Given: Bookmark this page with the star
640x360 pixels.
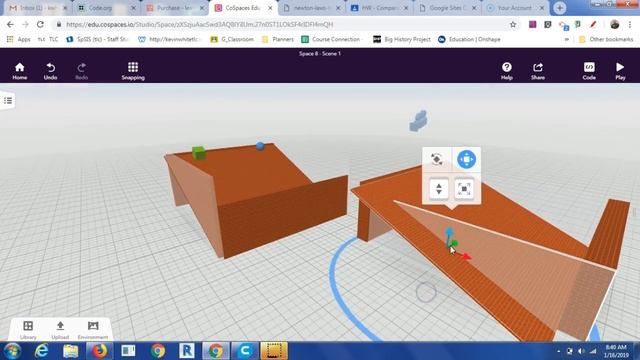Looking at the screenshot, I should click(x=513, y=24).
